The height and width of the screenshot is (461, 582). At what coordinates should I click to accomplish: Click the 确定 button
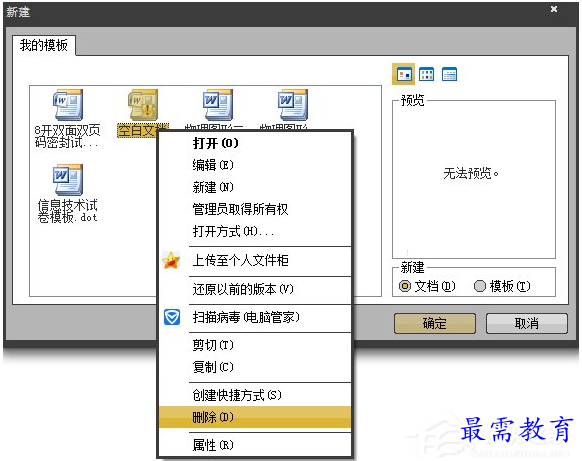pos(435,323)
